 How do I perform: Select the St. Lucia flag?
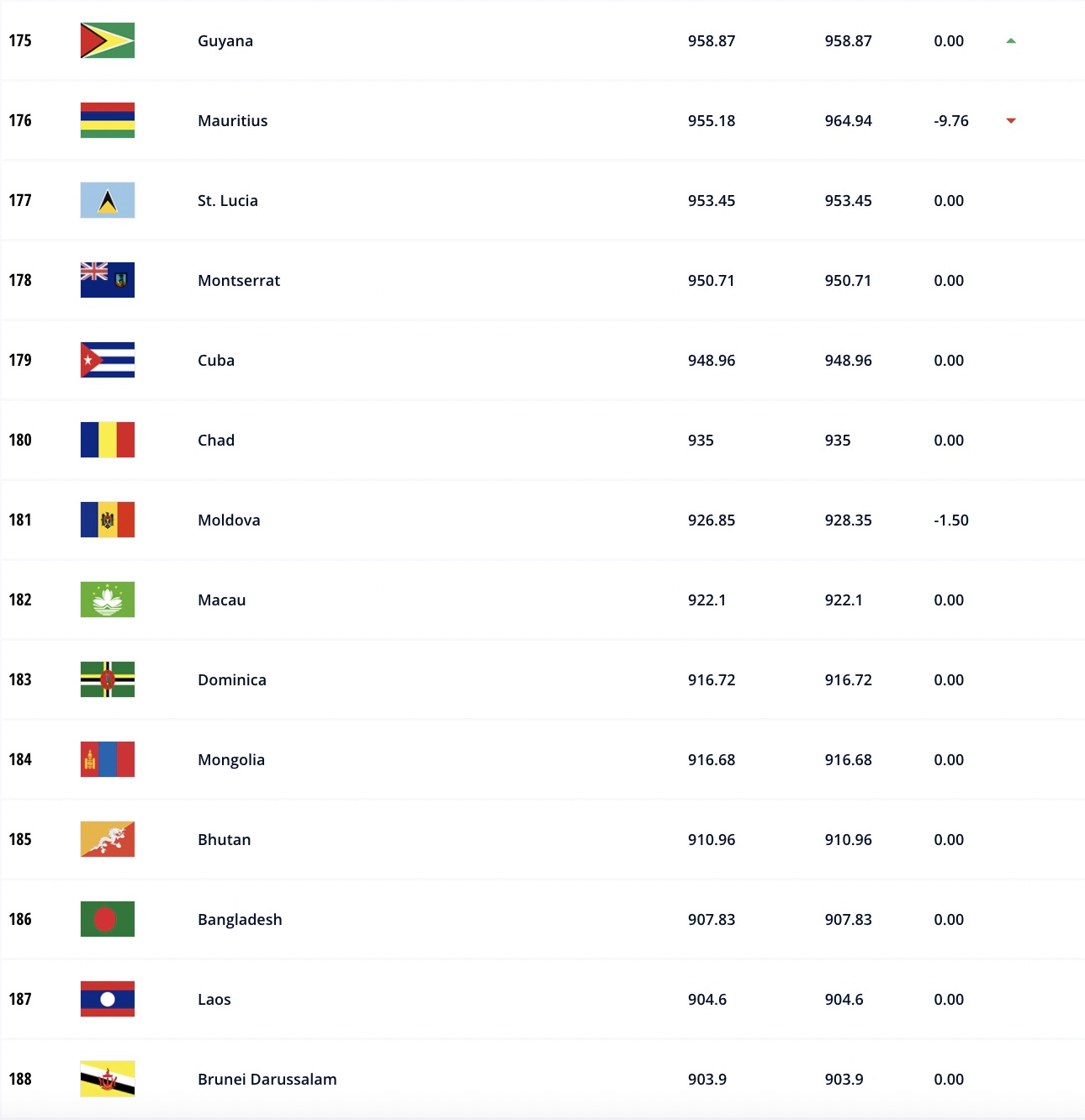click(x=108, y=200)
